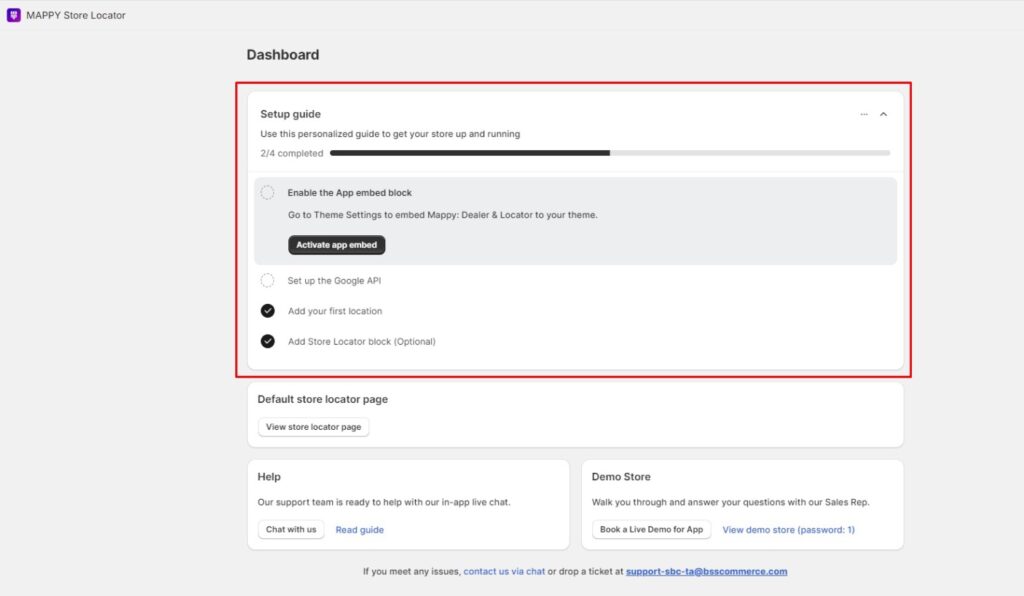
Task: Click the setup progress bar
Action: coord(610,153)
